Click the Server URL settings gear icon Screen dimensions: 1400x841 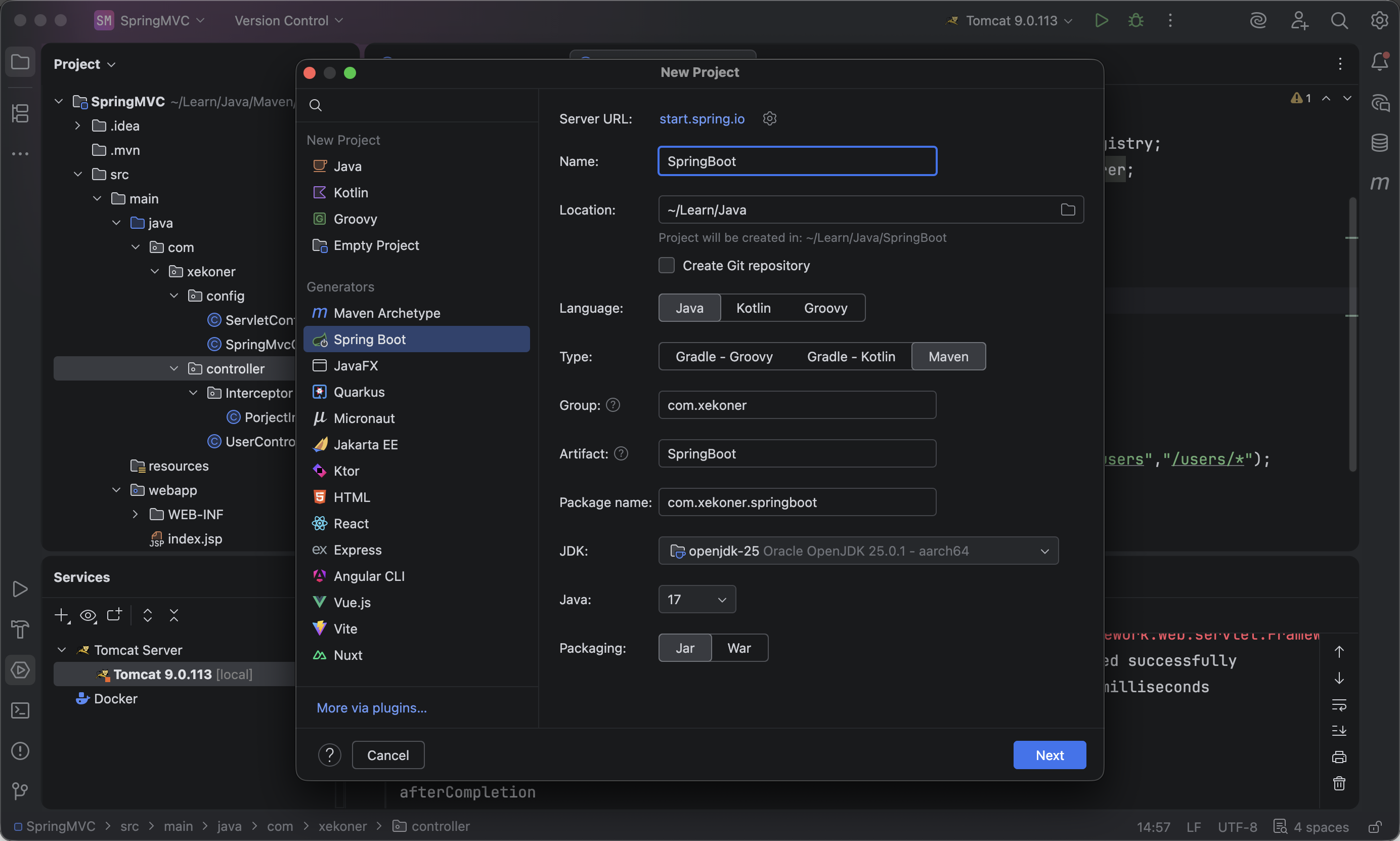769,118
